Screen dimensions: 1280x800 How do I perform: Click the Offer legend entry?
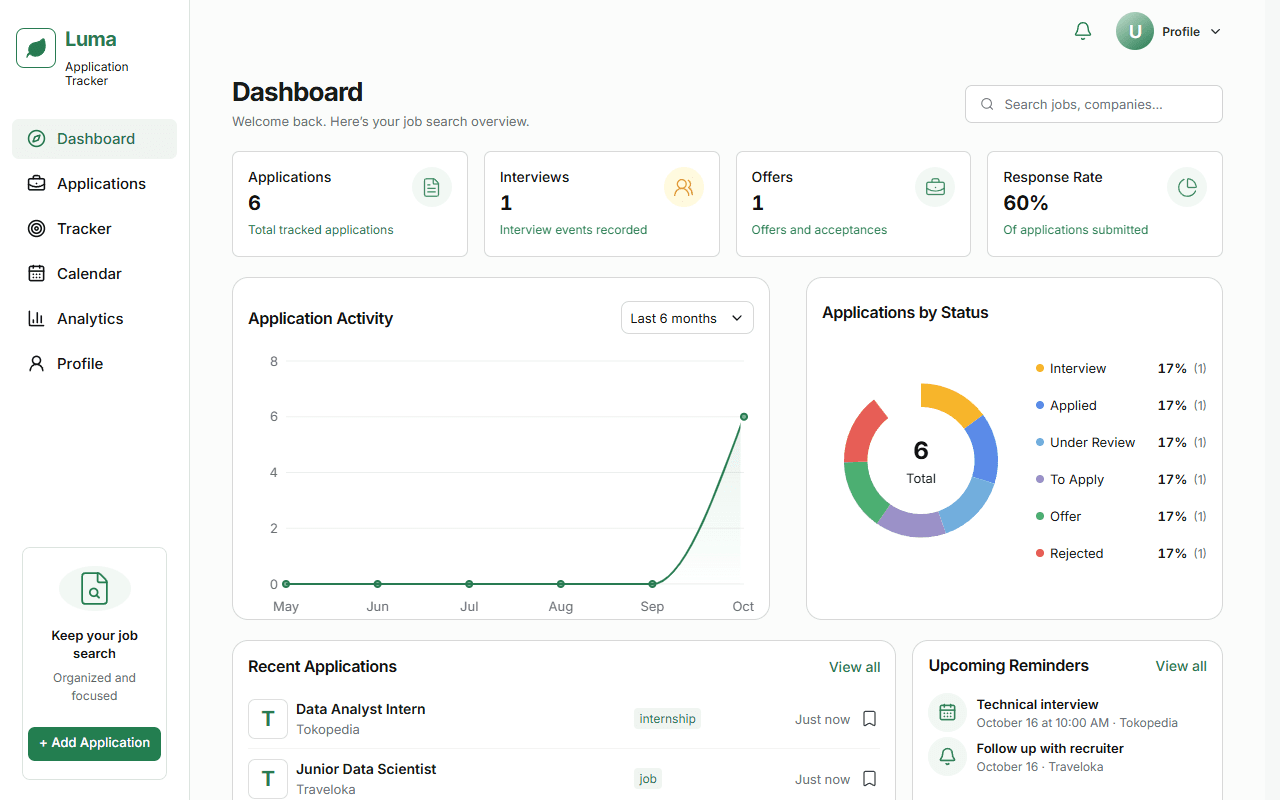[x=1121, y=516]
